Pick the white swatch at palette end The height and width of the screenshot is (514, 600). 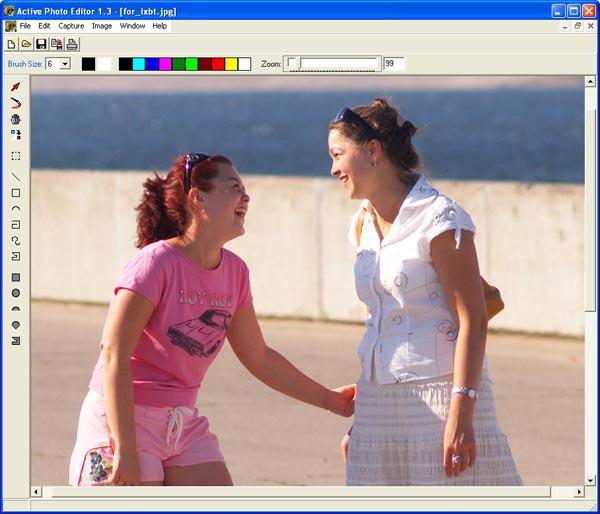(x=244, y=64)
